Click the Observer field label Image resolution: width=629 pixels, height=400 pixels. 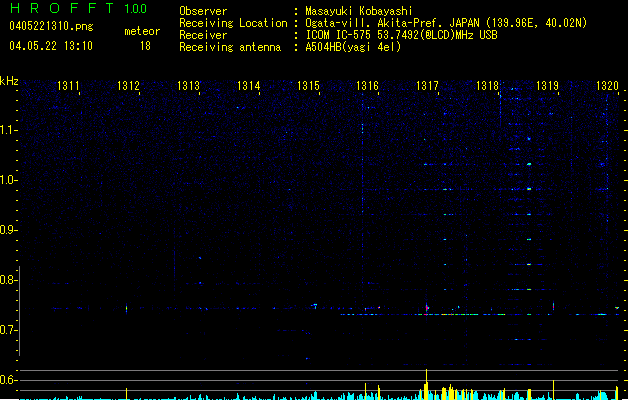[x=203, y=11]
